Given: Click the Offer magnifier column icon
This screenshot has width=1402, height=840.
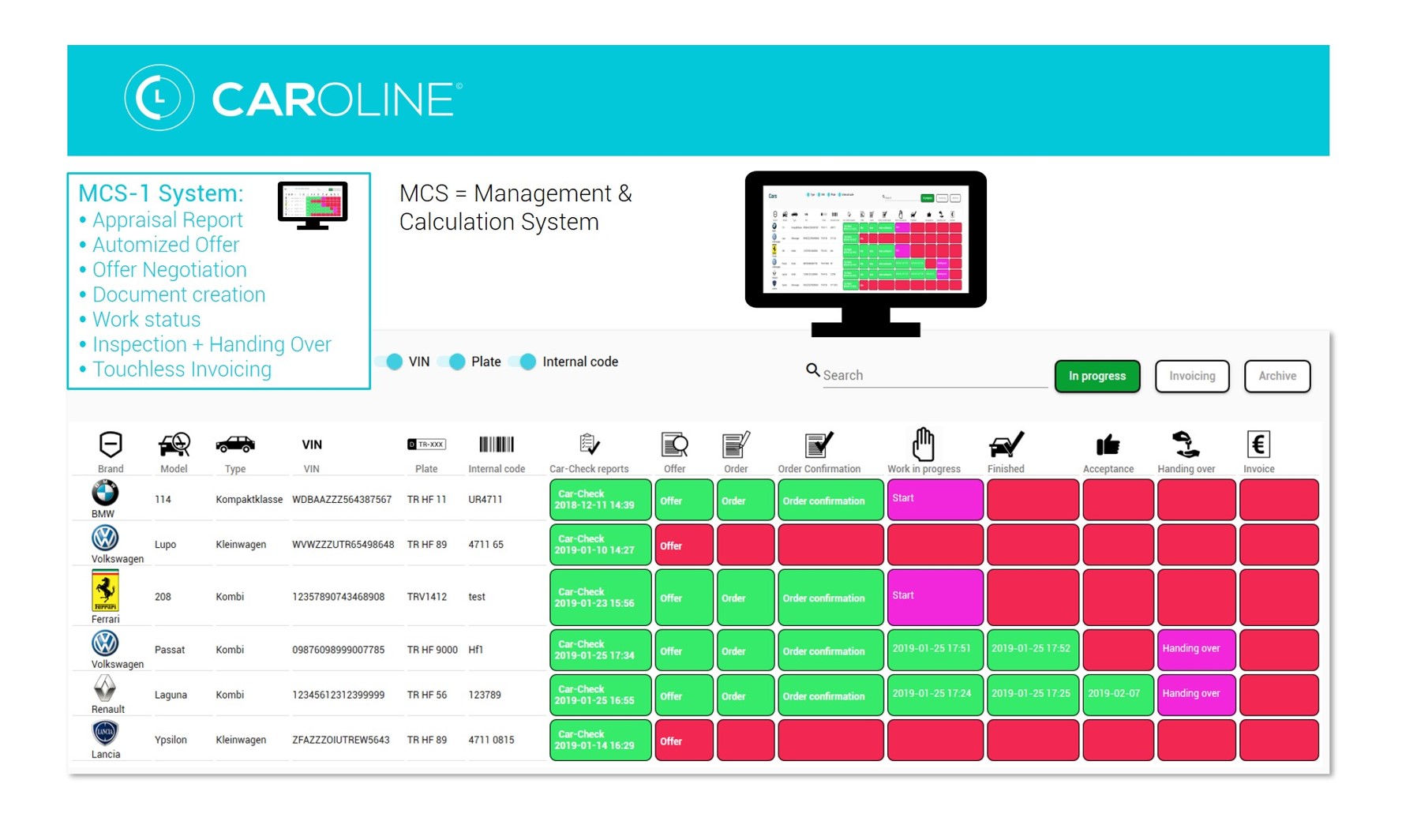Looking at the screenshot, I should [x=674, y=445].
